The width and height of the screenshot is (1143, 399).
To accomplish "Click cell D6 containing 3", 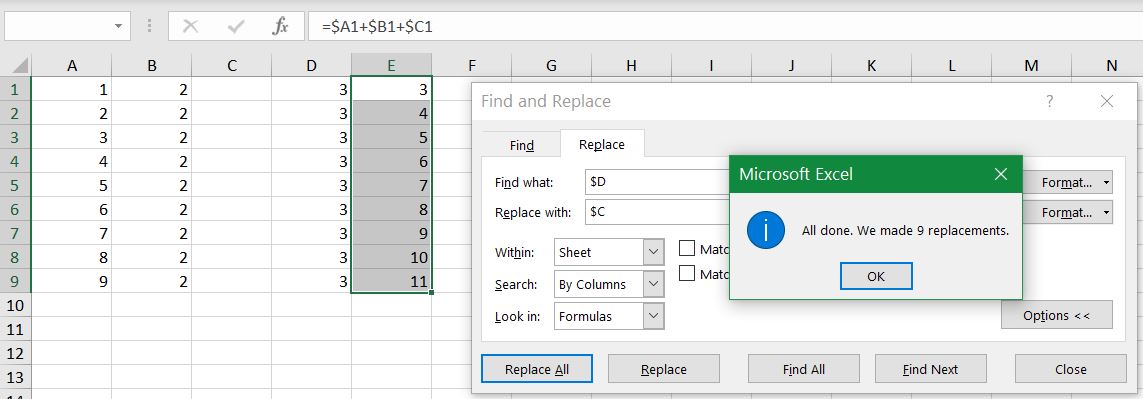I will (311, 209).
